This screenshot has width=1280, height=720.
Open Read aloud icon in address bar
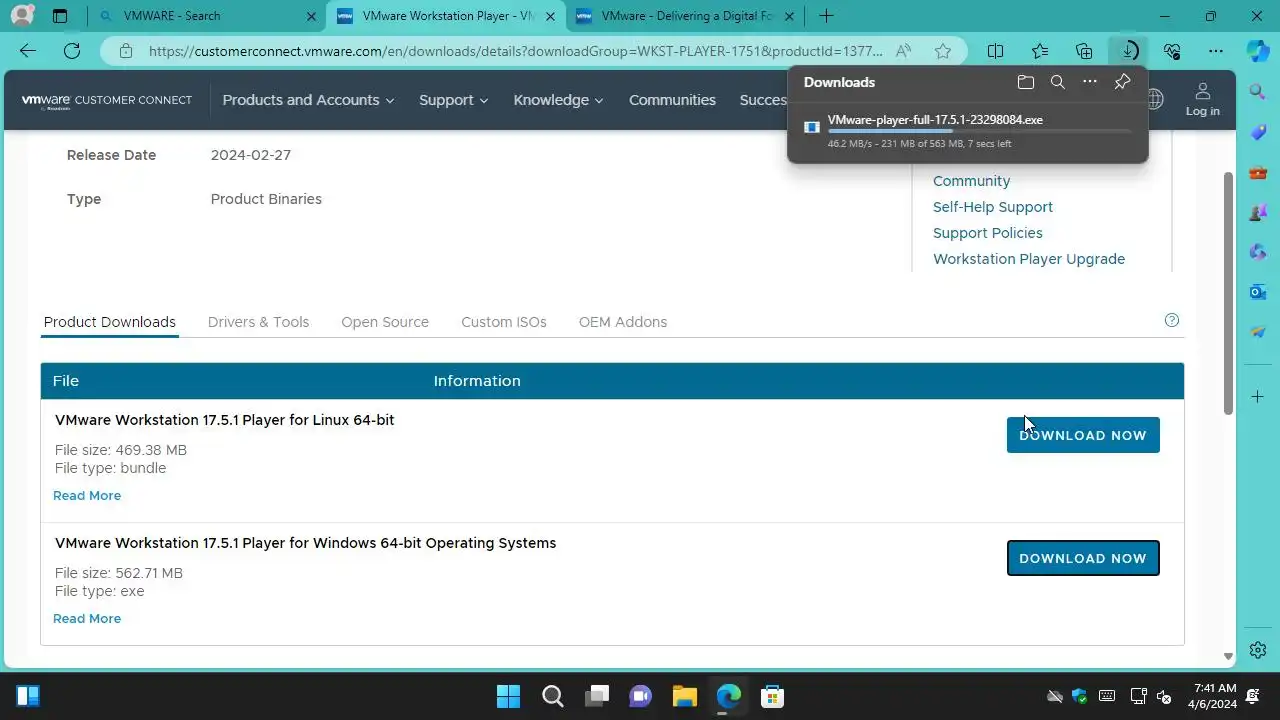pos(903,51)
